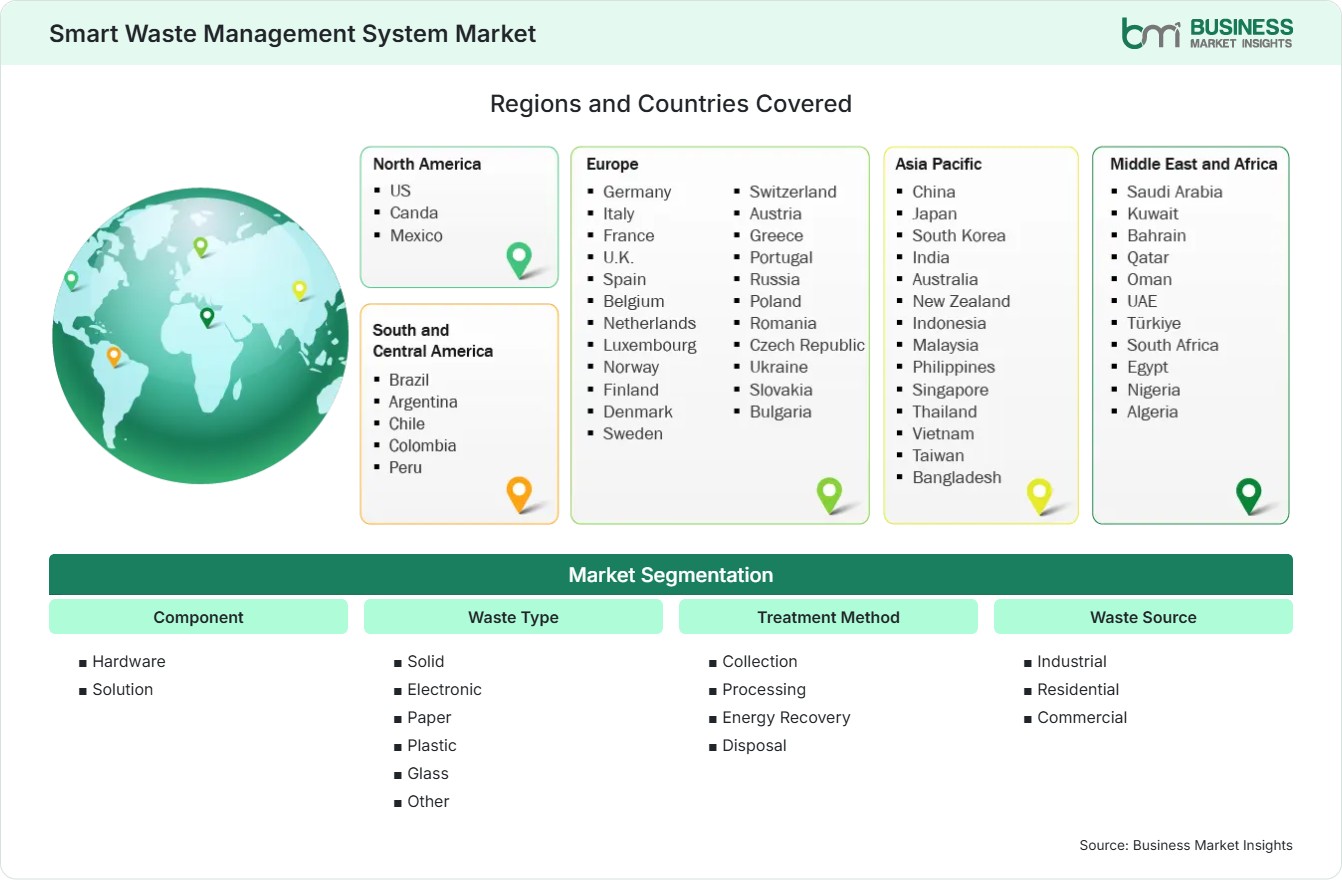The width and height of the screenshot is (1342, 880).
Task: Click the Business Market Insights logo
Action: [x=1207, y=32]
